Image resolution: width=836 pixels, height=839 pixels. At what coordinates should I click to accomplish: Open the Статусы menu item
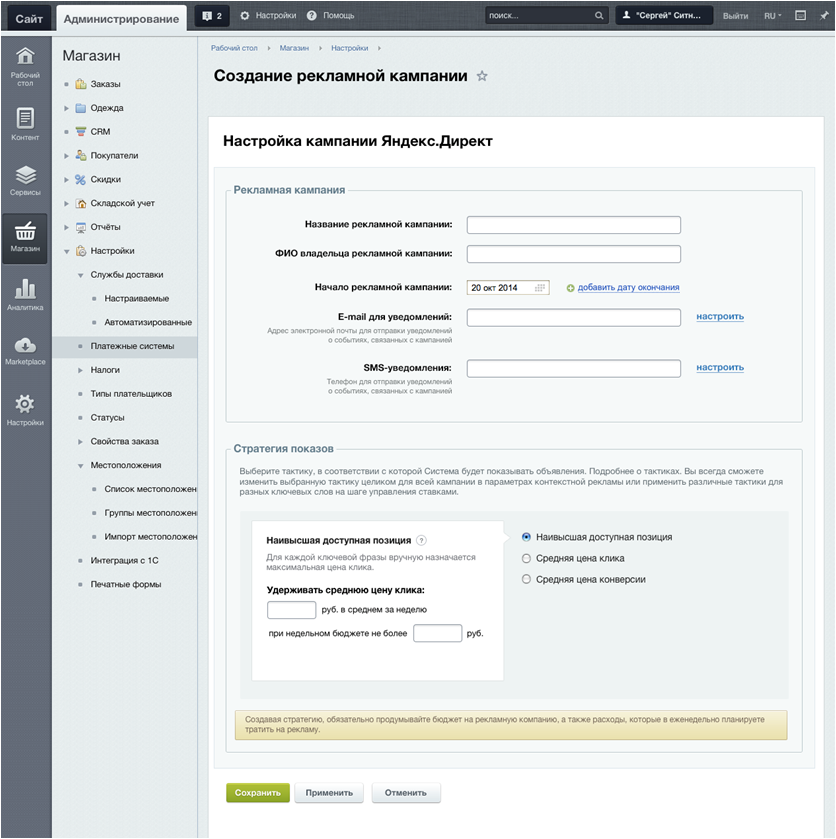click(107, 417)
